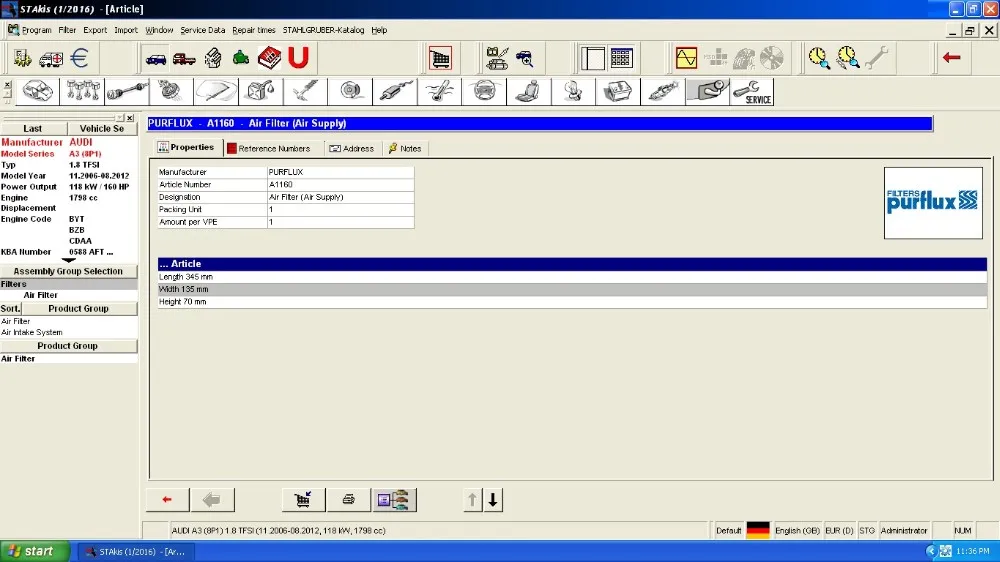
Task: Click the greyed-out up arrow button
Action: (x=472, y=500)
